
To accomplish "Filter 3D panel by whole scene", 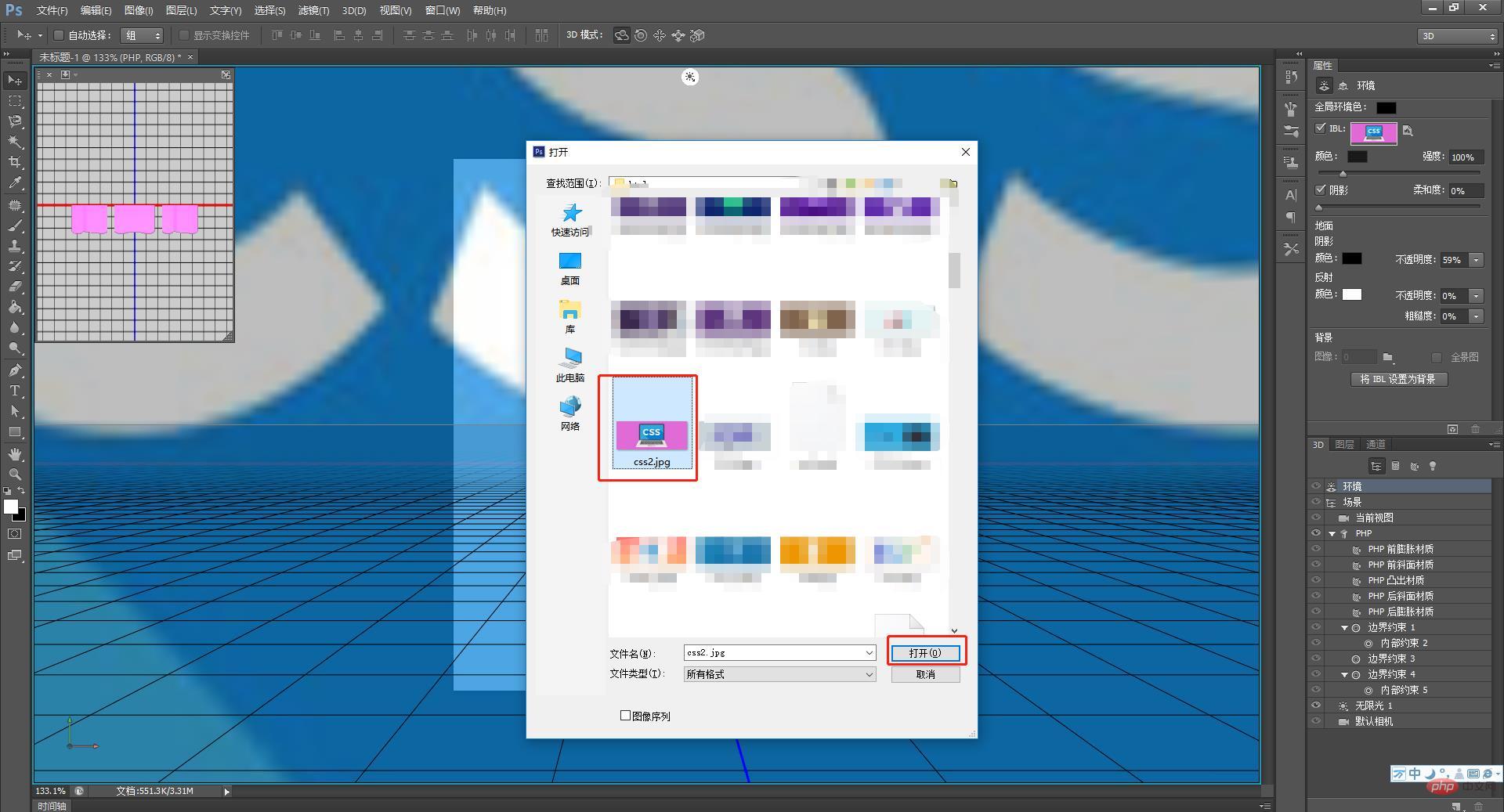I will click(x=1376, y=466).
